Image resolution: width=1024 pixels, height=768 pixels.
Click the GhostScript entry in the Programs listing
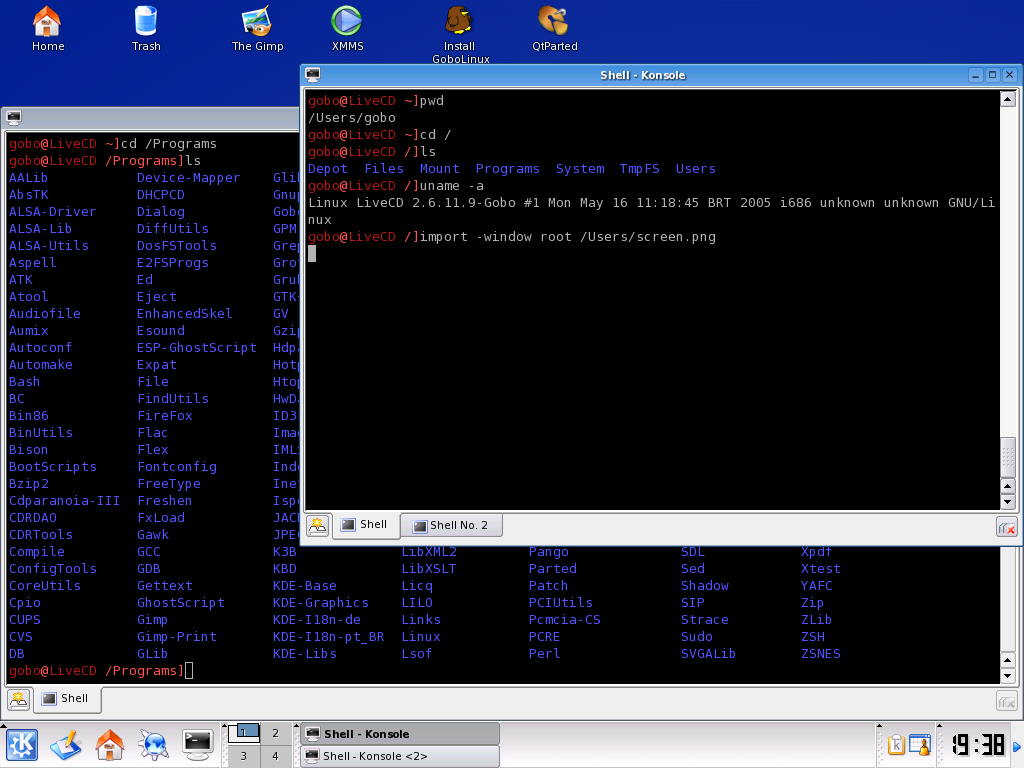click(x=181, y=602)
